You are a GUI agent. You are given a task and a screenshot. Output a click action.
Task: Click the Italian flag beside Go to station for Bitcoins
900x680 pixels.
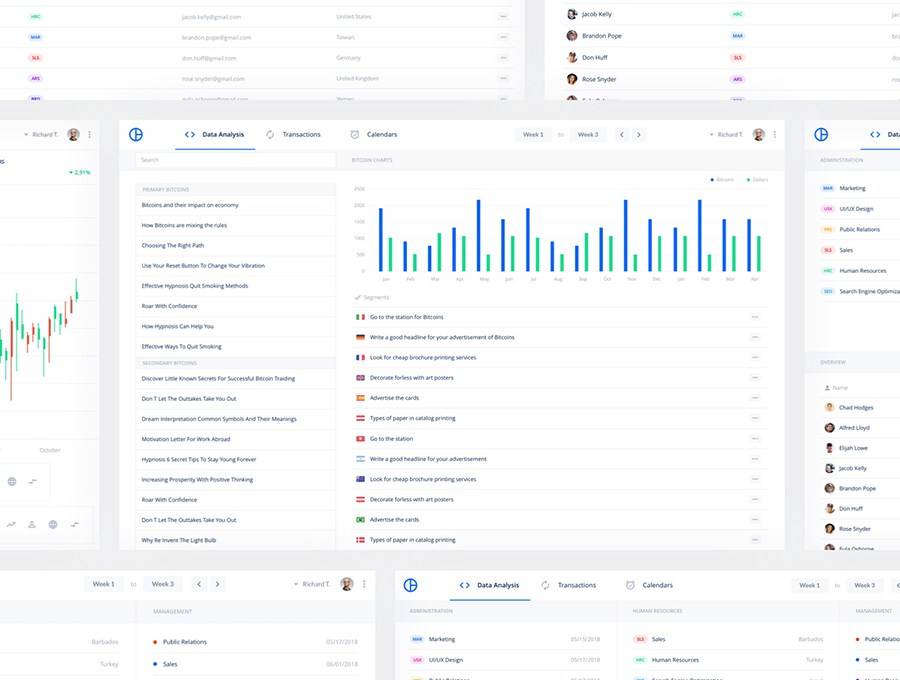360,317
